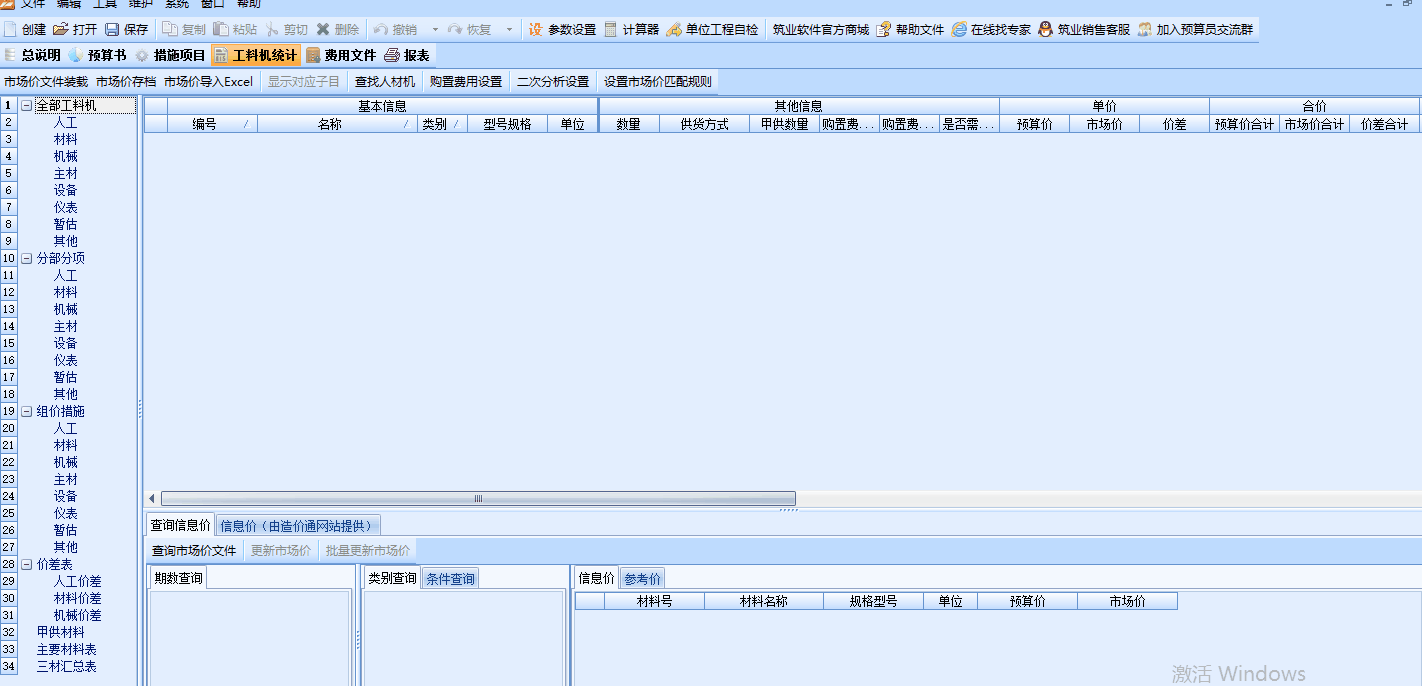
Task: Switch to the 条件查询 tab
Action: (450, 579)
